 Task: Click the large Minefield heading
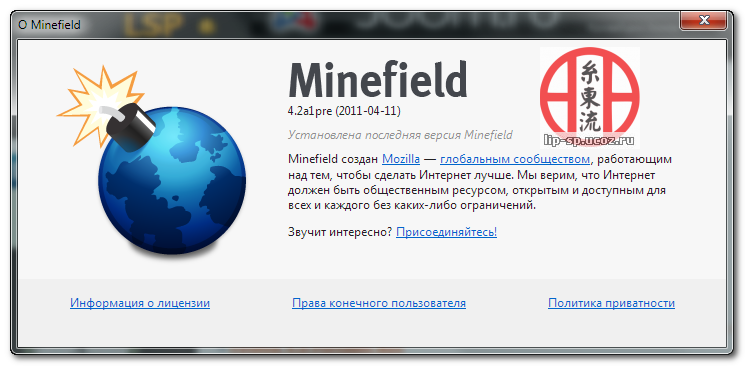[x=378, y=79]
